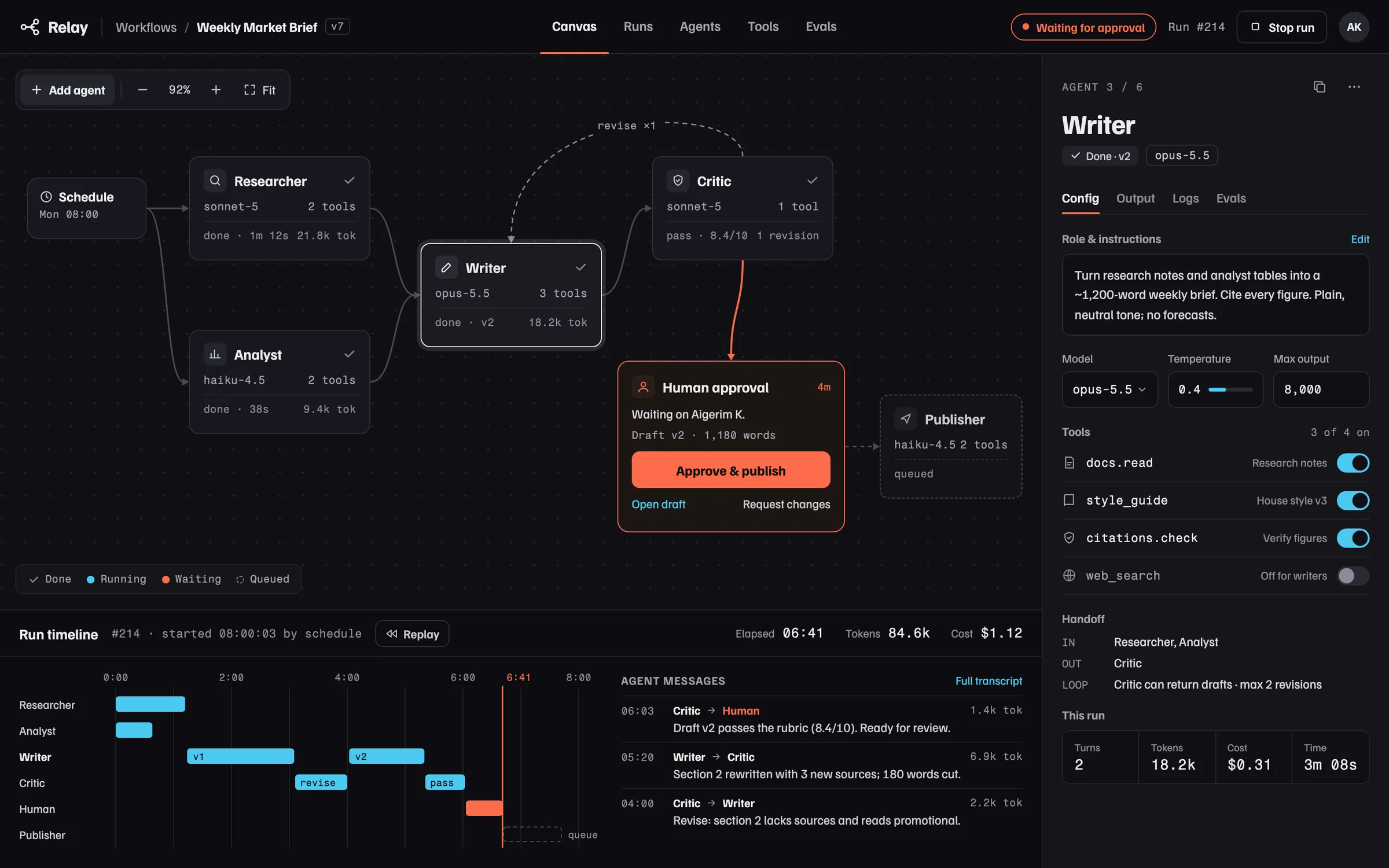Click the Waiting for approval status badge
The height and width of the screenshot is (868, 1389).
click(1083, 27)
